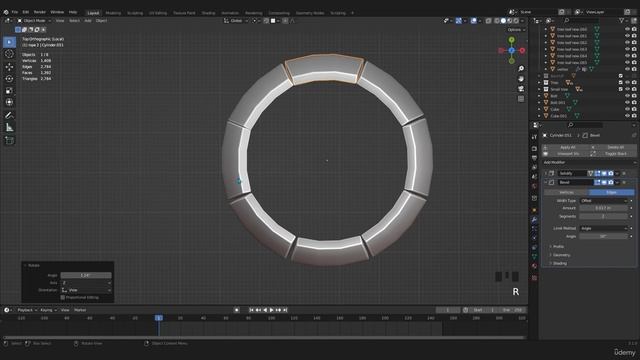Disable render for Bolt.001 object
Viewport: 640px width, 360px height.
pos(634,102)
